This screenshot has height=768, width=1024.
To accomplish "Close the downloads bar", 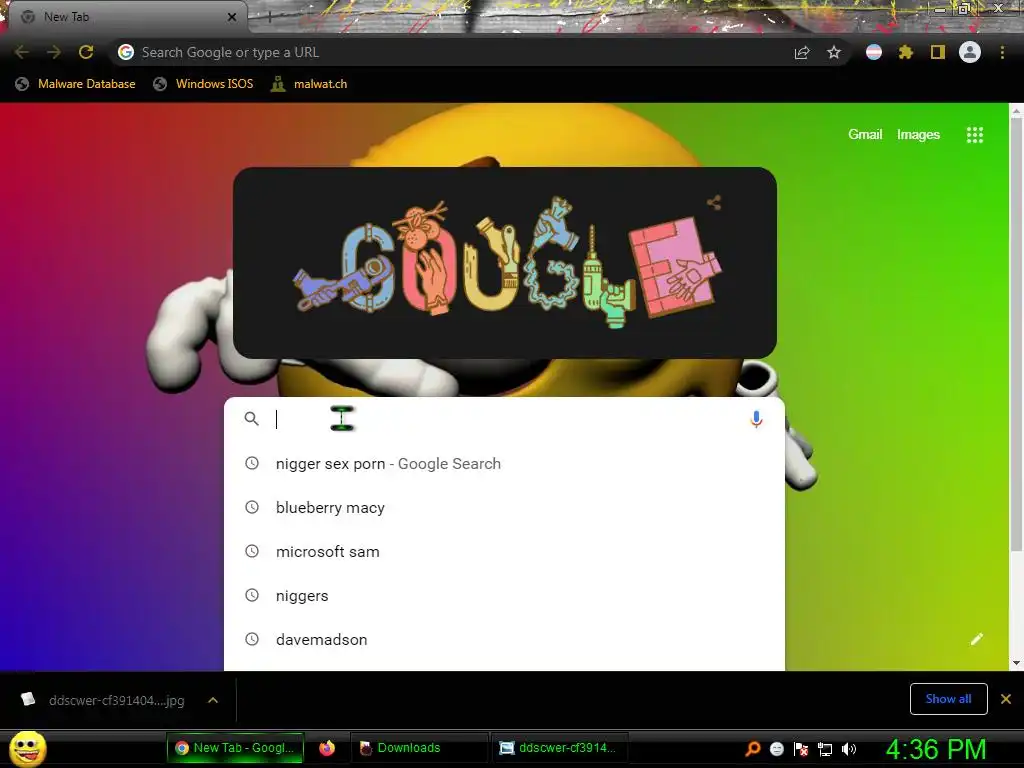I will click(1006, 699).
